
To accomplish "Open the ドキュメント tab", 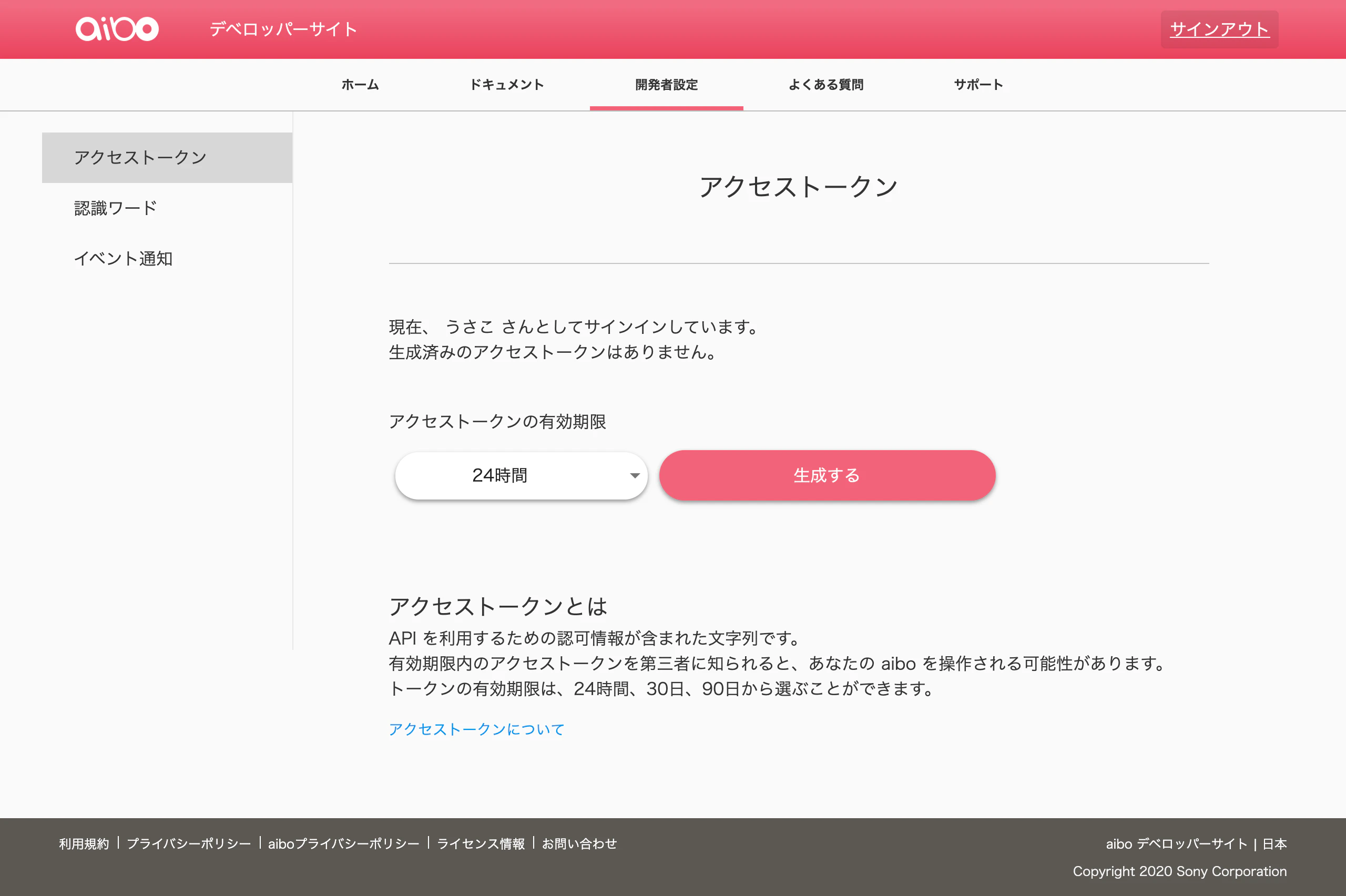I will coord(506,85).
